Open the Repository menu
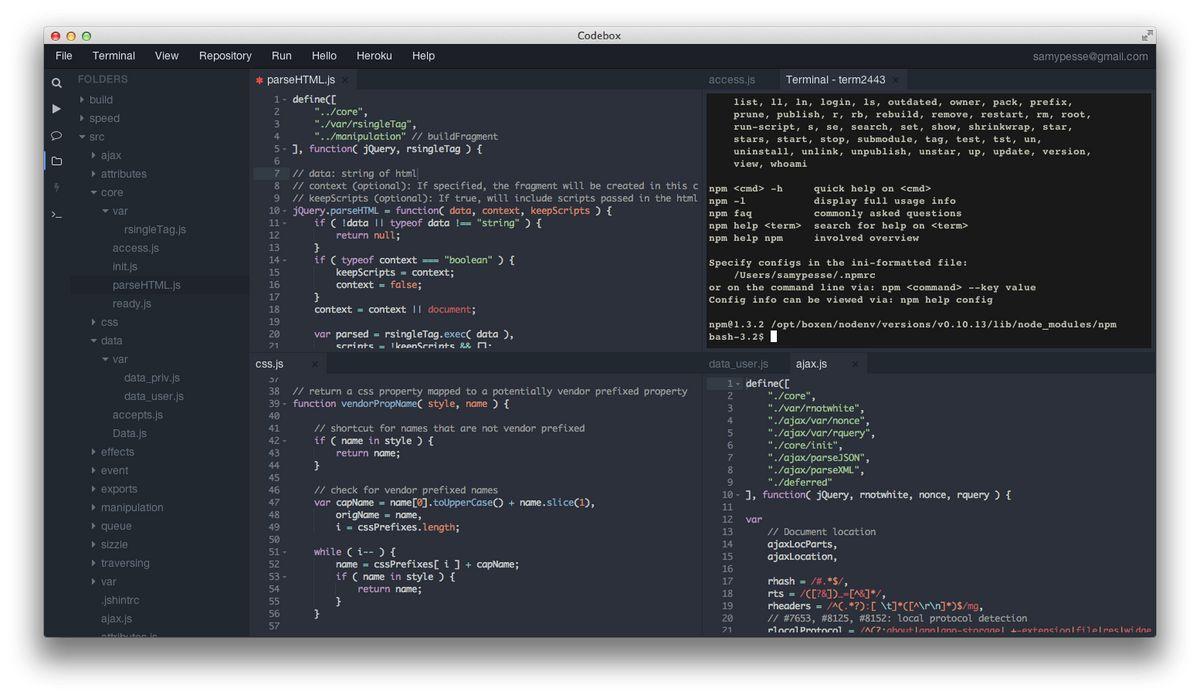Viewport: 1200px width, 698px height. (x=225, y=56)
